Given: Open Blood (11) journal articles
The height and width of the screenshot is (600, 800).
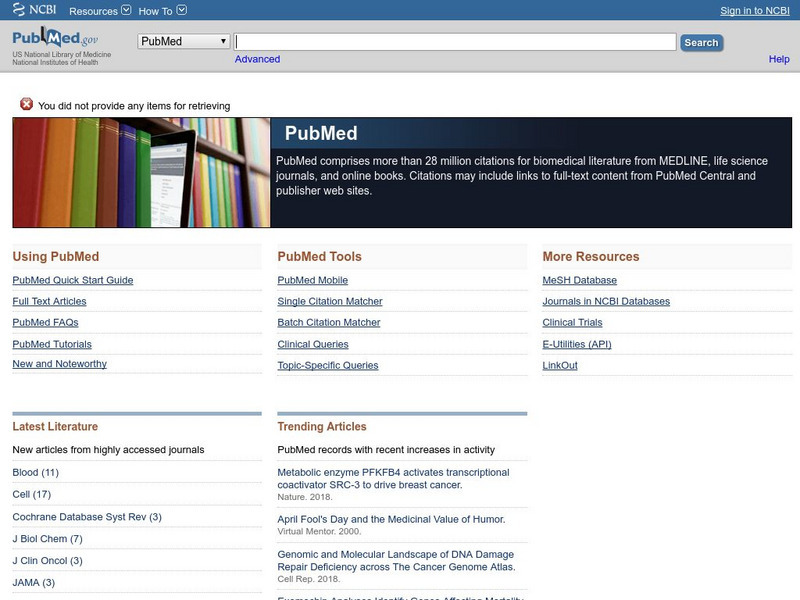Looking at the screenshot, I should point(36,472).
